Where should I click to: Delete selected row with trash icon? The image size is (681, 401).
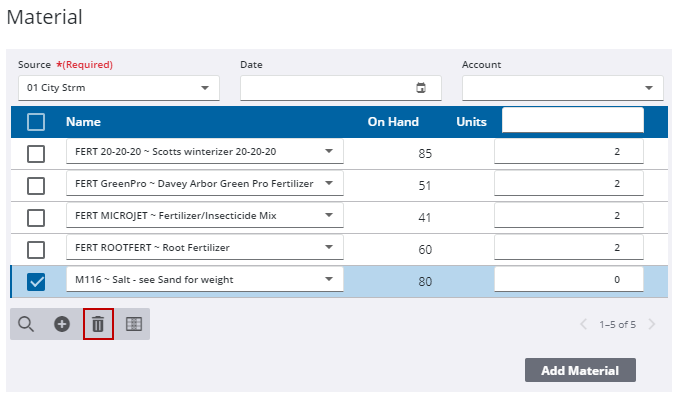pos(98,324)
